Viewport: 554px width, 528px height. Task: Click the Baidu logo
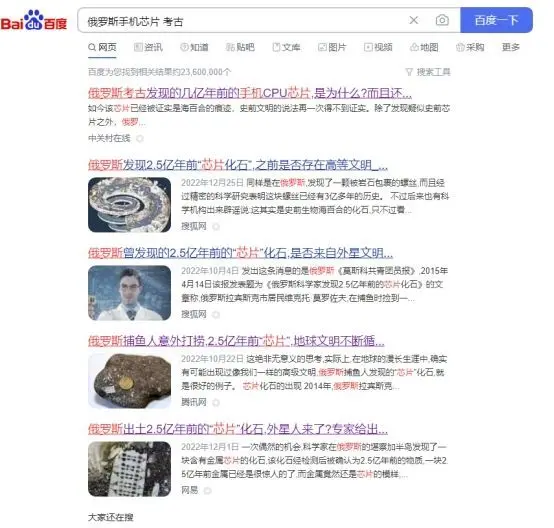pos(34,21)
